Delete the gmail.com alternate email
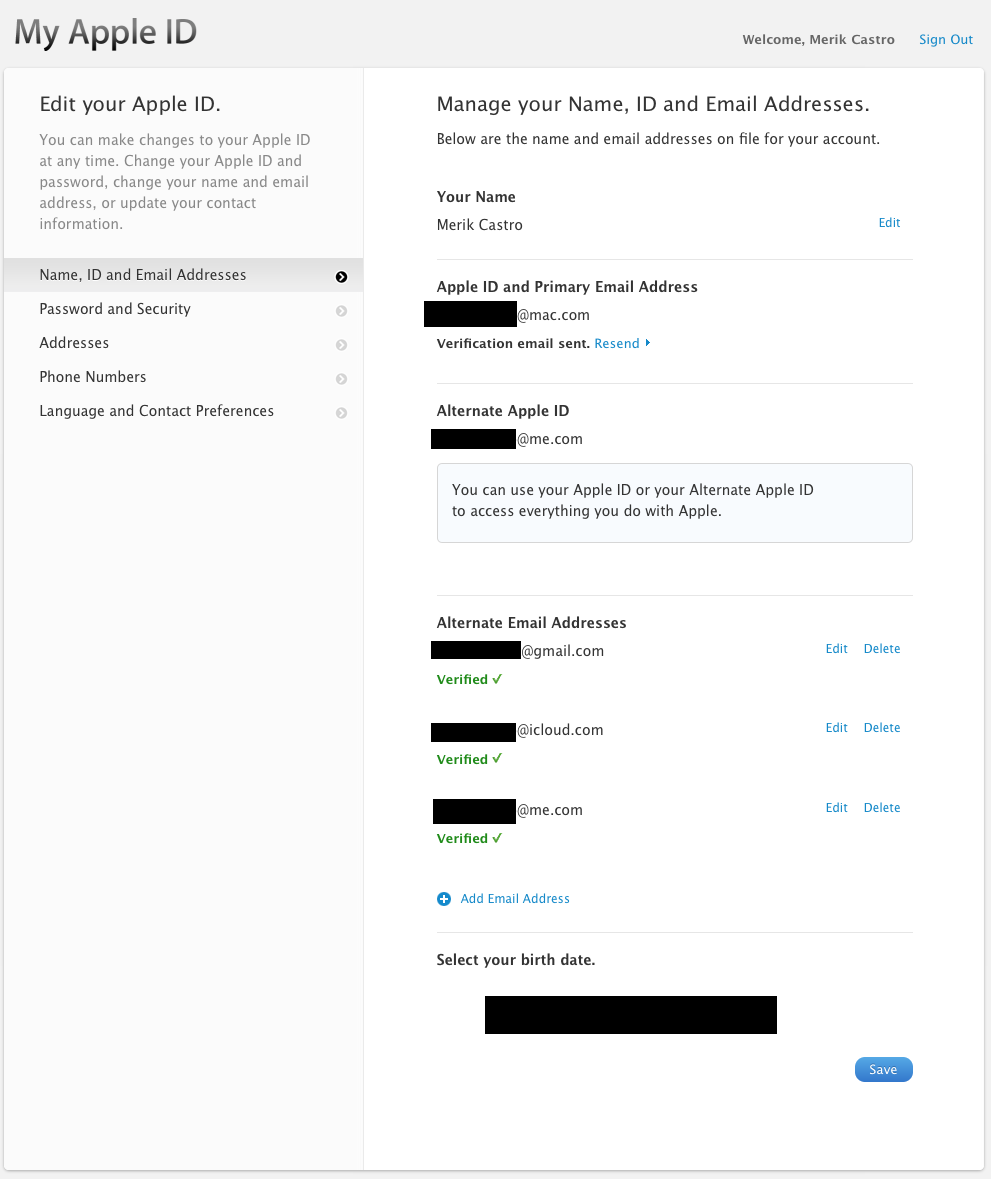Screen dimensions: 991x1179 coord(882,649)
